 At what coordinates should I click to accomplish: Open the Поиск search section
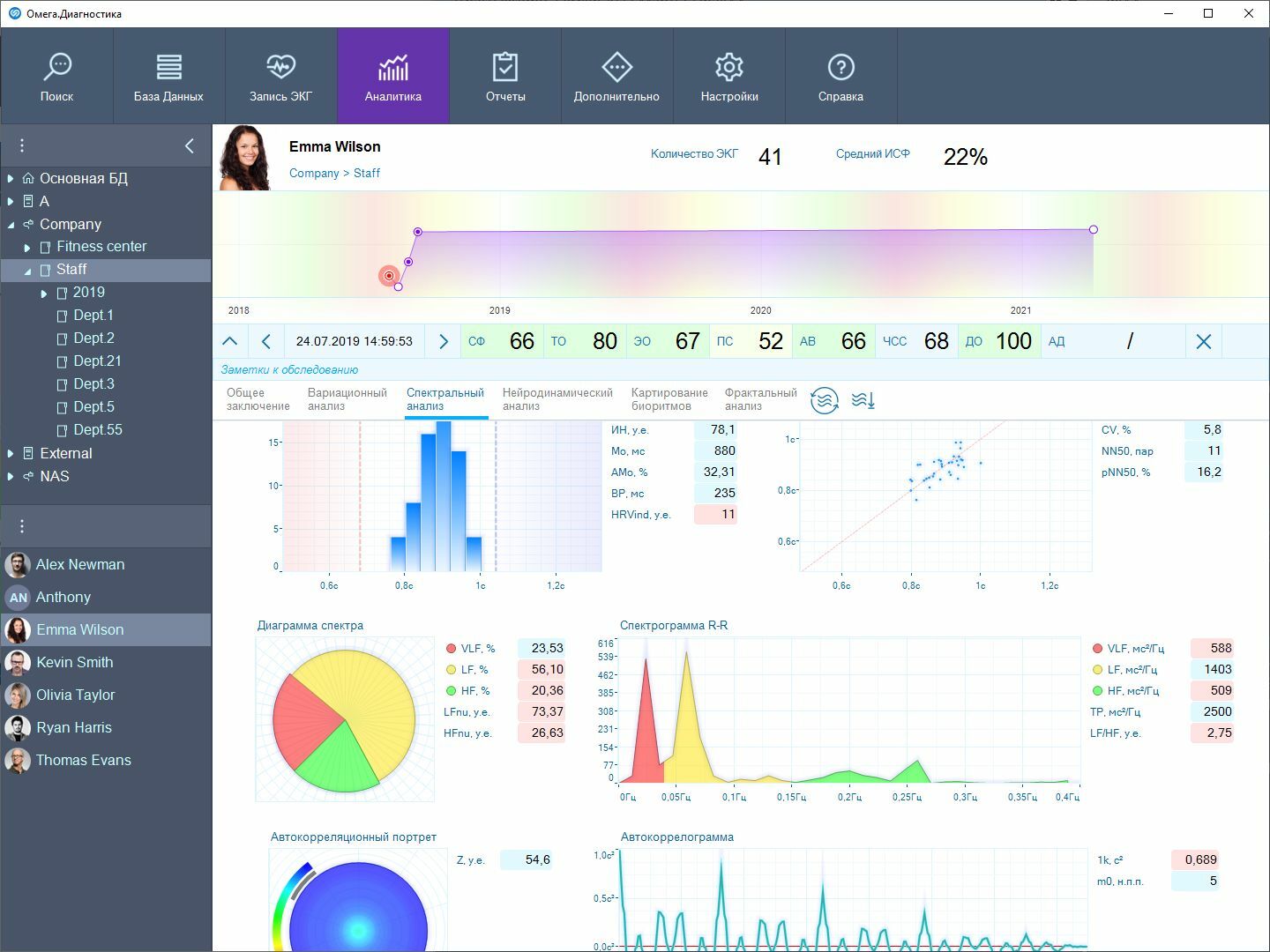click(x=56, y=76)
